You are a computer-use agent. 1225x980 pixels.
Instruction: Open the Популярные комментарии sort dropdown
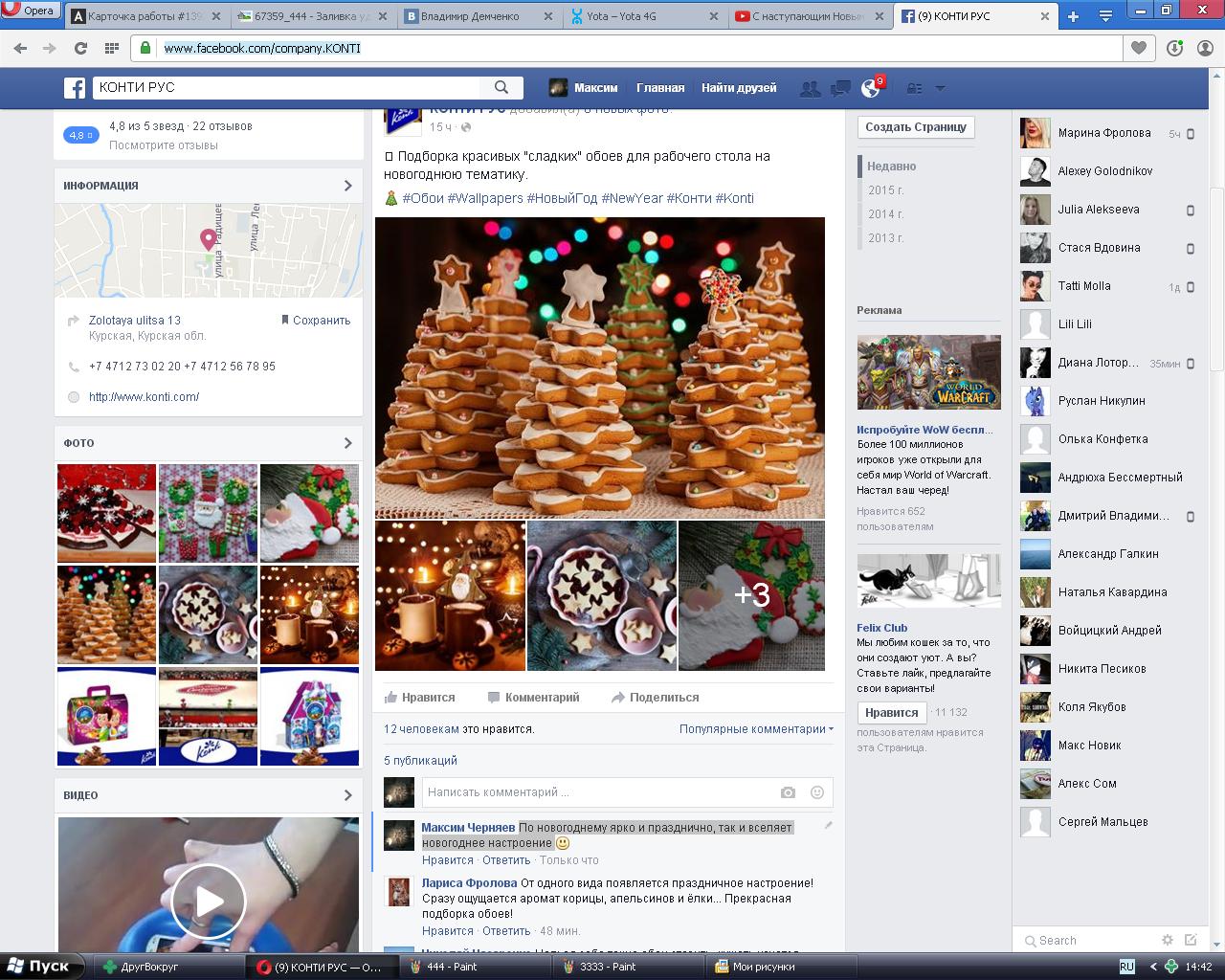click(756, 729)
